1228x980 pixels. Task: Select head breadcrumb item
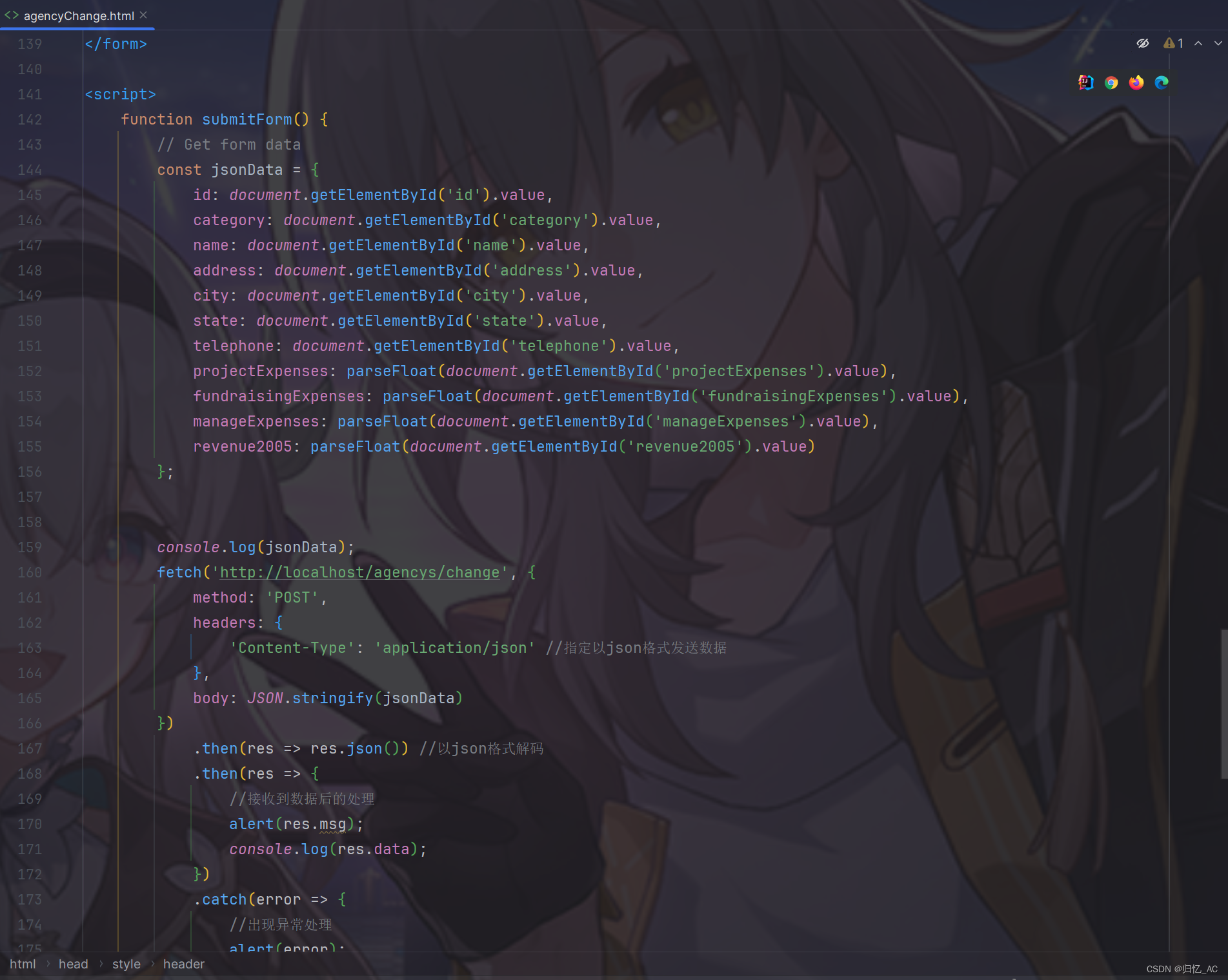73,964
